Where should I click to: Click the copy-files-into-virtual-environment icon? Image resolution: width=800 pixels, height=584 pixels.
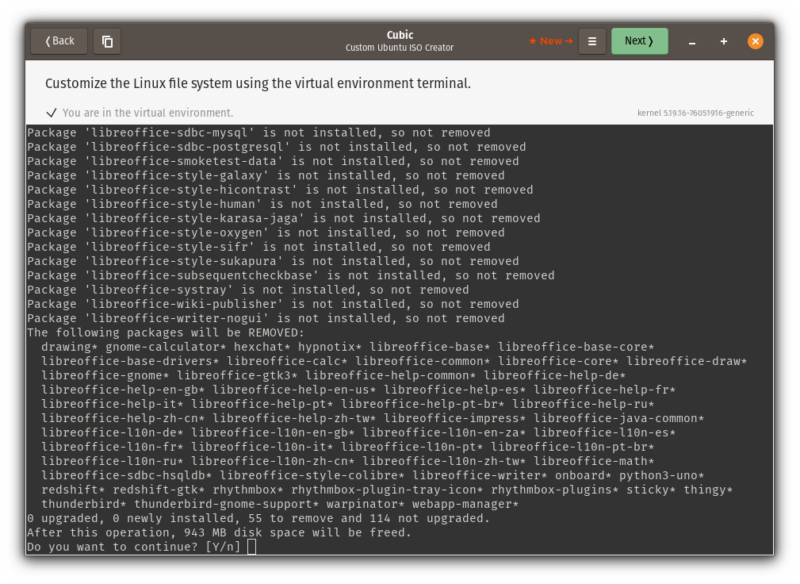(x=106, y=41)
